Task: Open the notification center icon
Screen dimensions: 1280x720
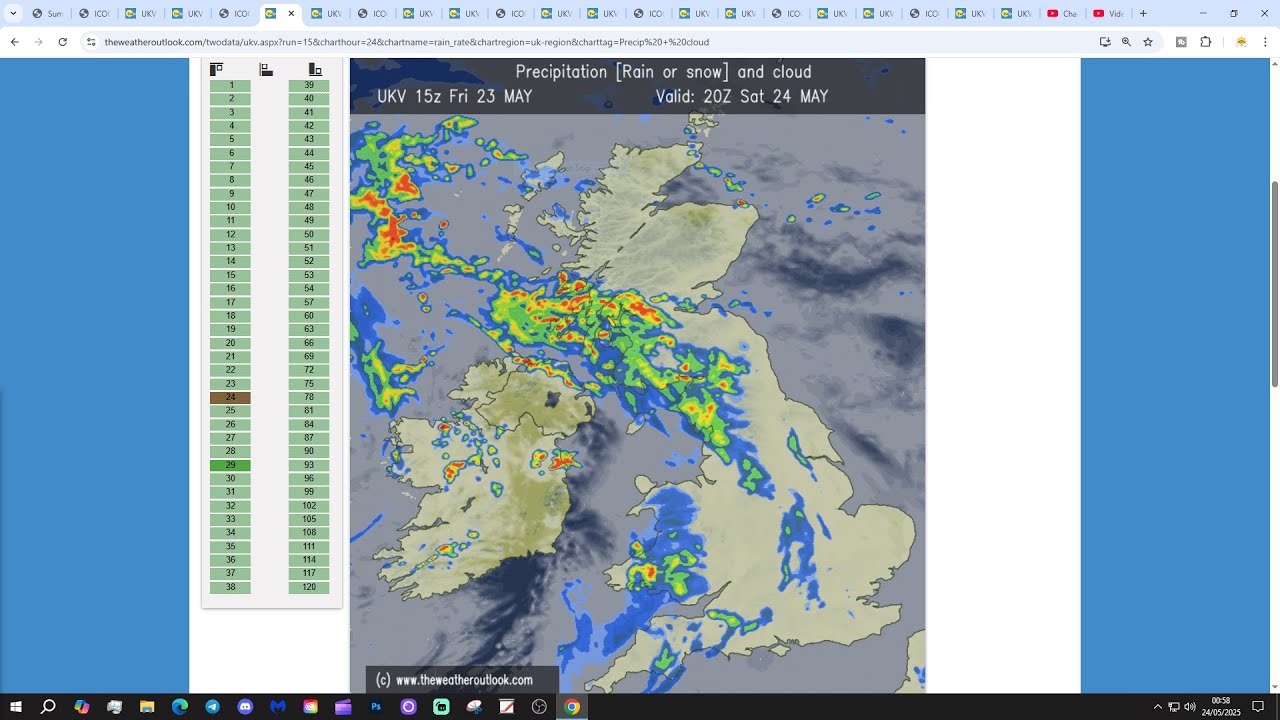Action: point(1258,707)
